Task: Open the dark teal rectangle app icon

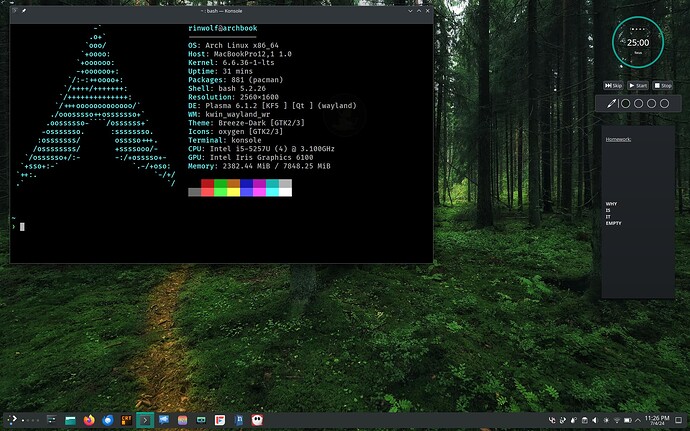Action: (x=201, y=420)
